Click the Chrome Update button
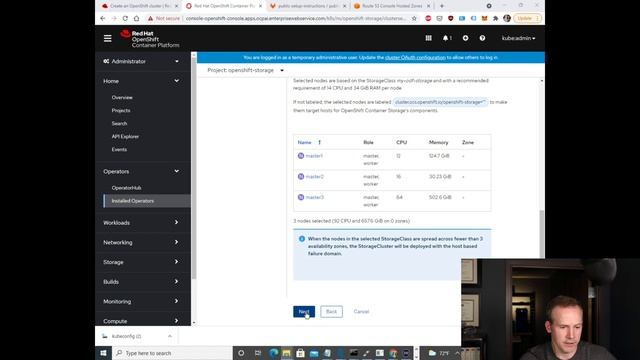The image size is (640, 360). (x=527, y=18)
